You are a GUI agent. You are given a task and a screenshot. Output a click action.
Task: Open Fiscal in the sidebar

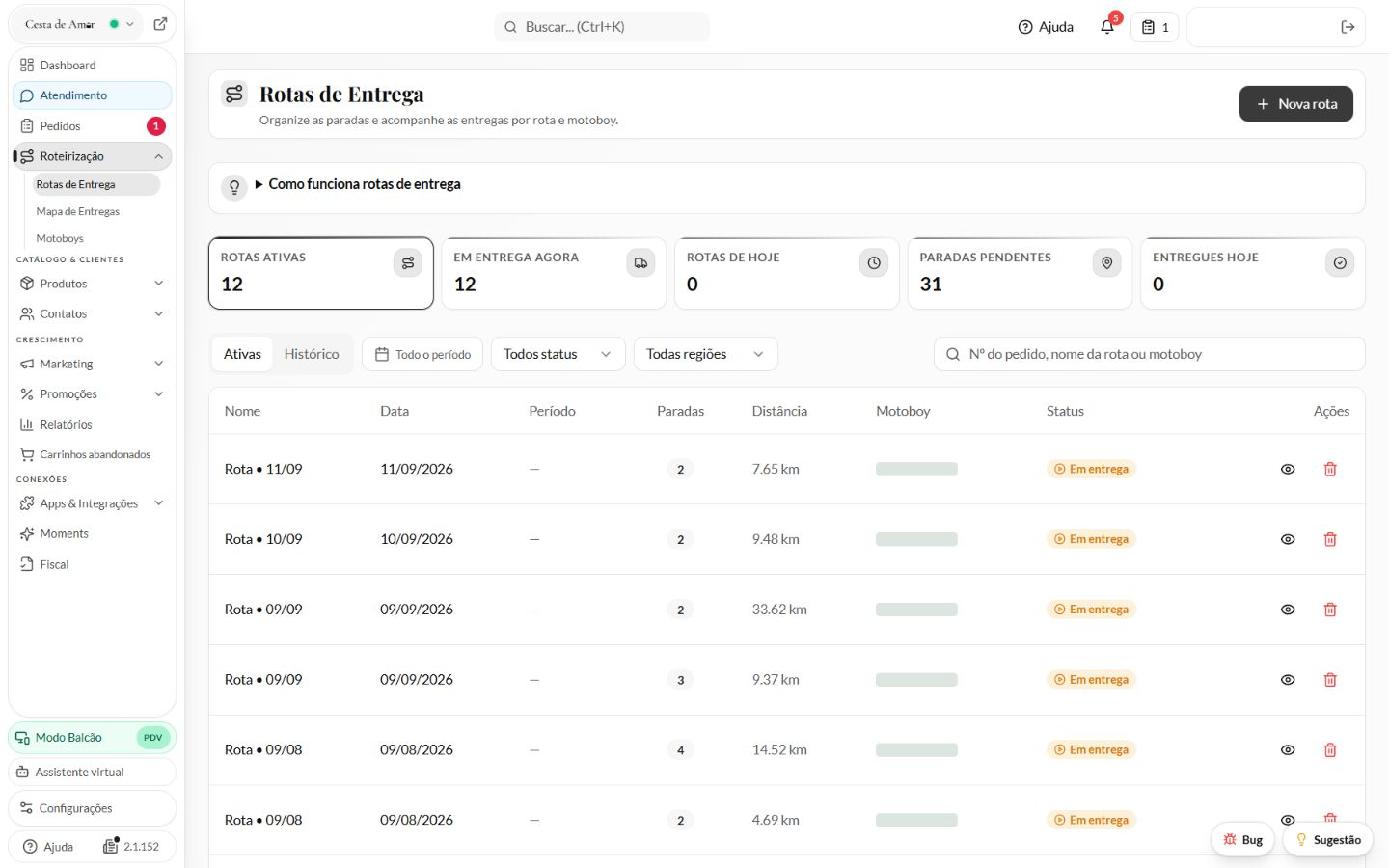point(92,564)
